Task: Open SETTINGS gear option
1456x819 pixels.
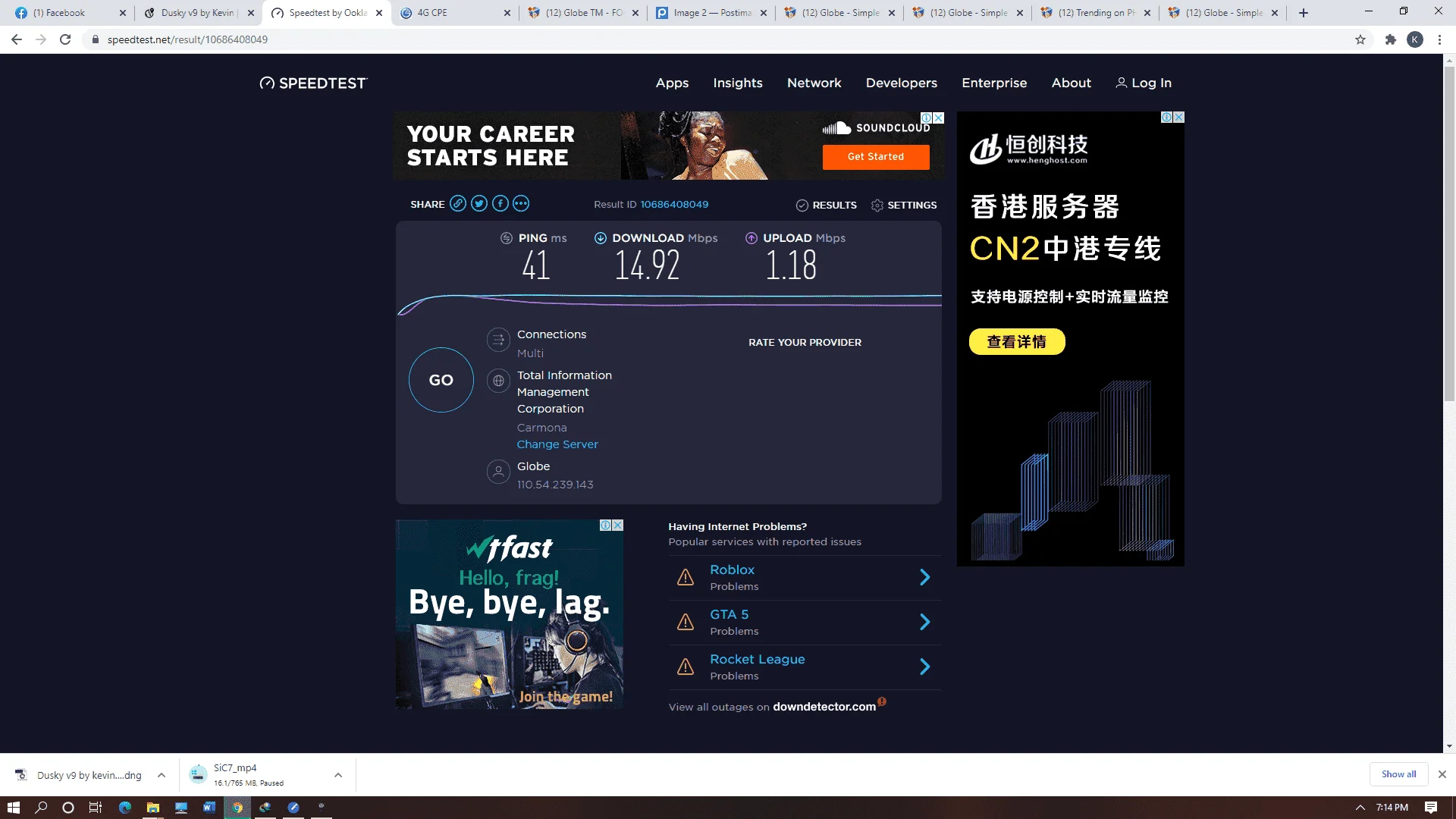Action: (x=904, y=206)
